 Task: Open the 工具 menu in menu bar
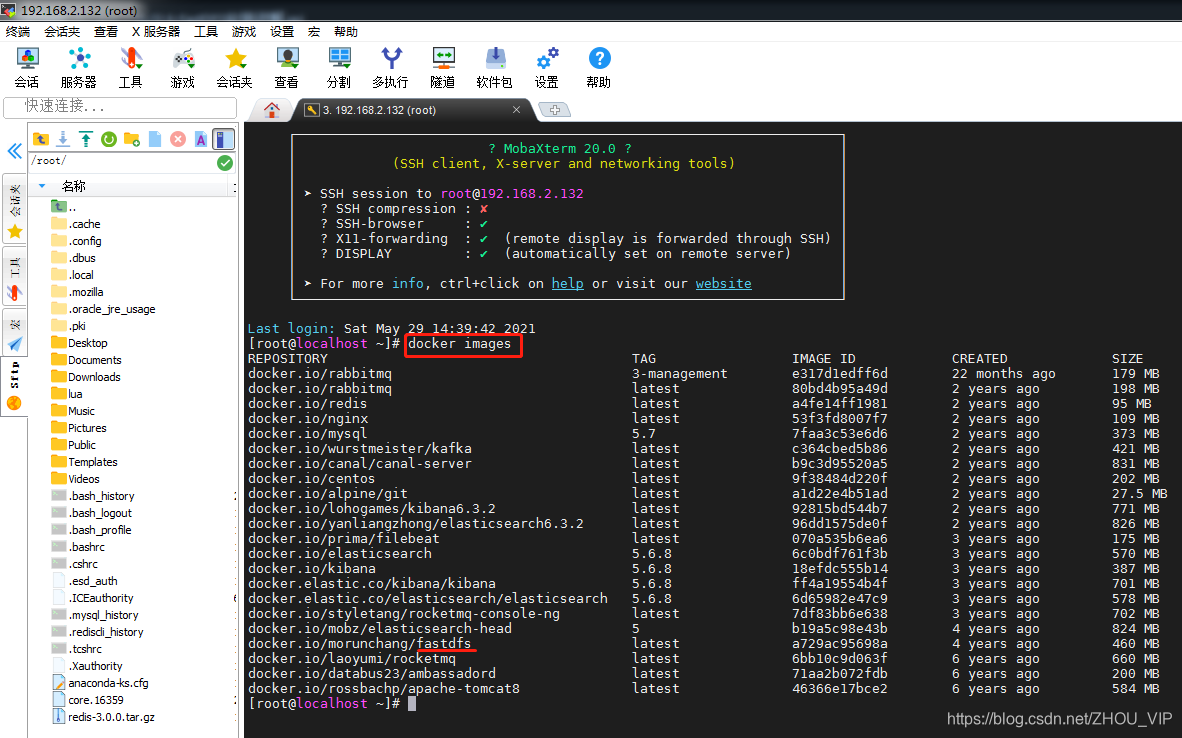click(206, 32)
